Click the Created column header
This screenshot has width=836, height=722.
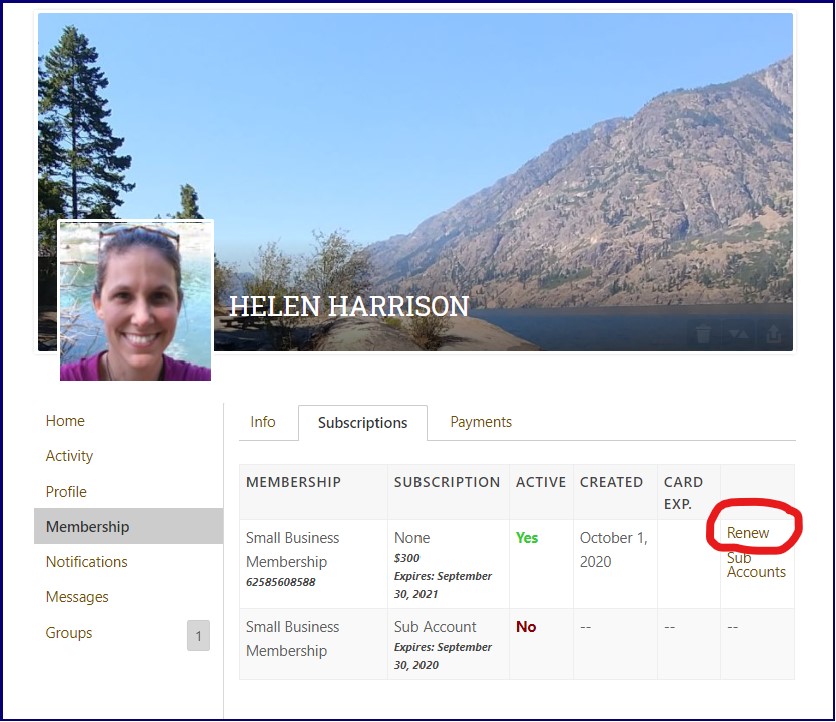coord(611,482)
